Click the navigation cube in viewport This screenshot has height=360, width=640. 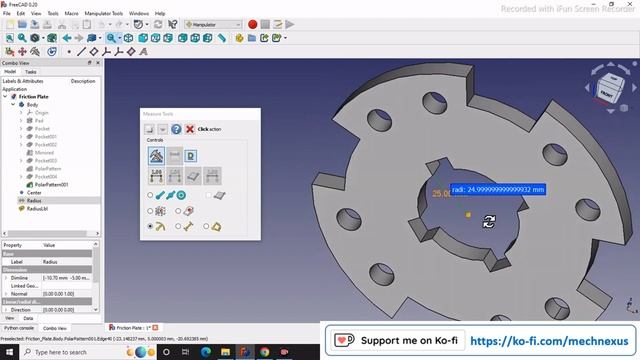point(611,87)
